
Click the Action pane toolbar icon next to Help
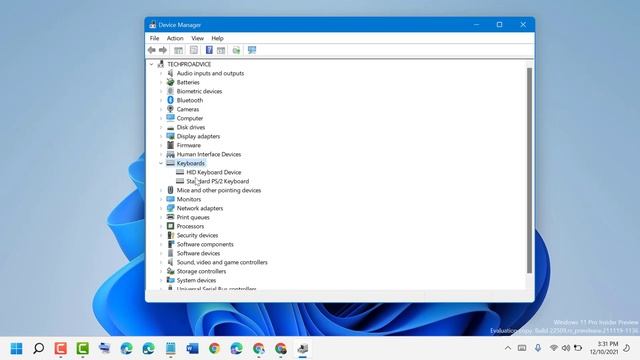221,50
